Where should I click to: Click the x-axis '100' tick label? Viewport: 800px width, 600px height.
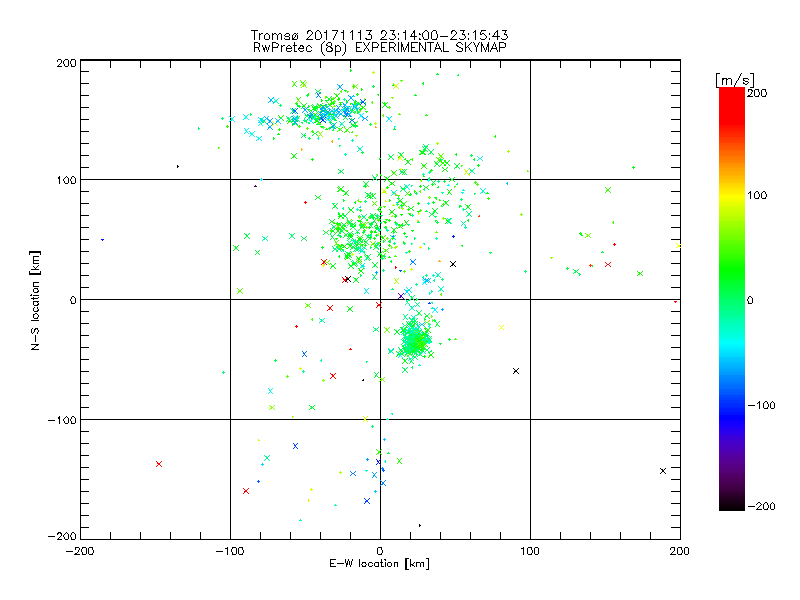530,551
